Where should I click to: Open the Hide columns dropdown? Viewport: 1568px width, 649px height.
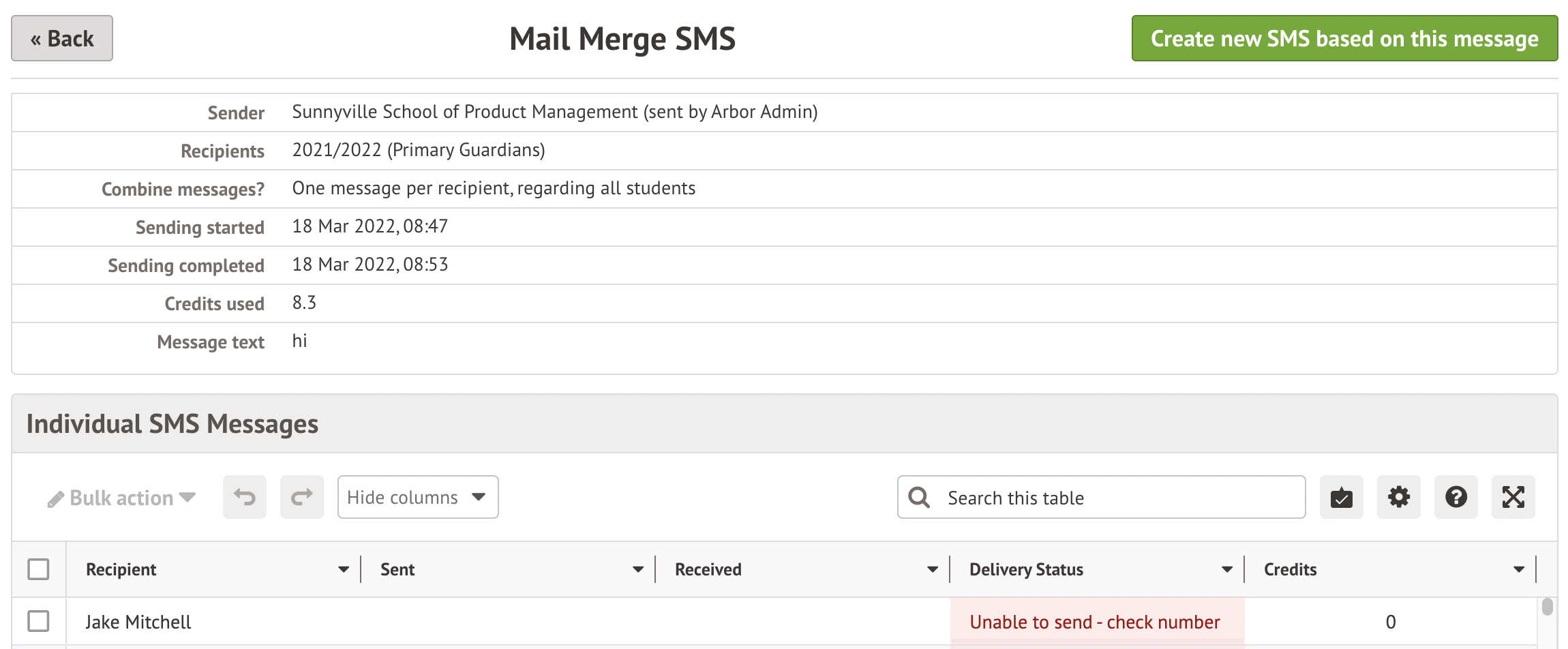point(417,497)
